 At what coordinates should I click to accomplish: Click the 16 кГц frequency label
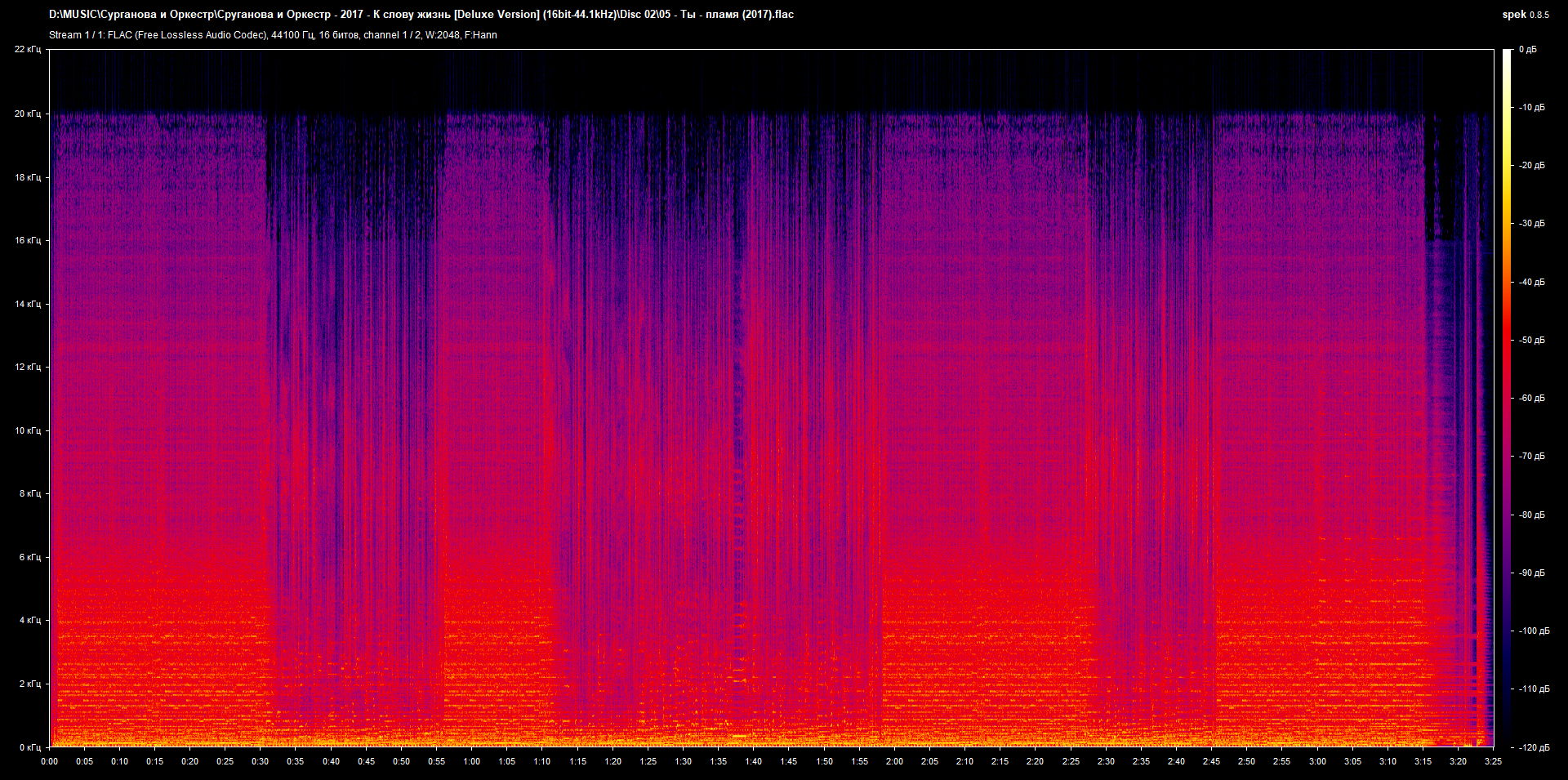point(28,240)
